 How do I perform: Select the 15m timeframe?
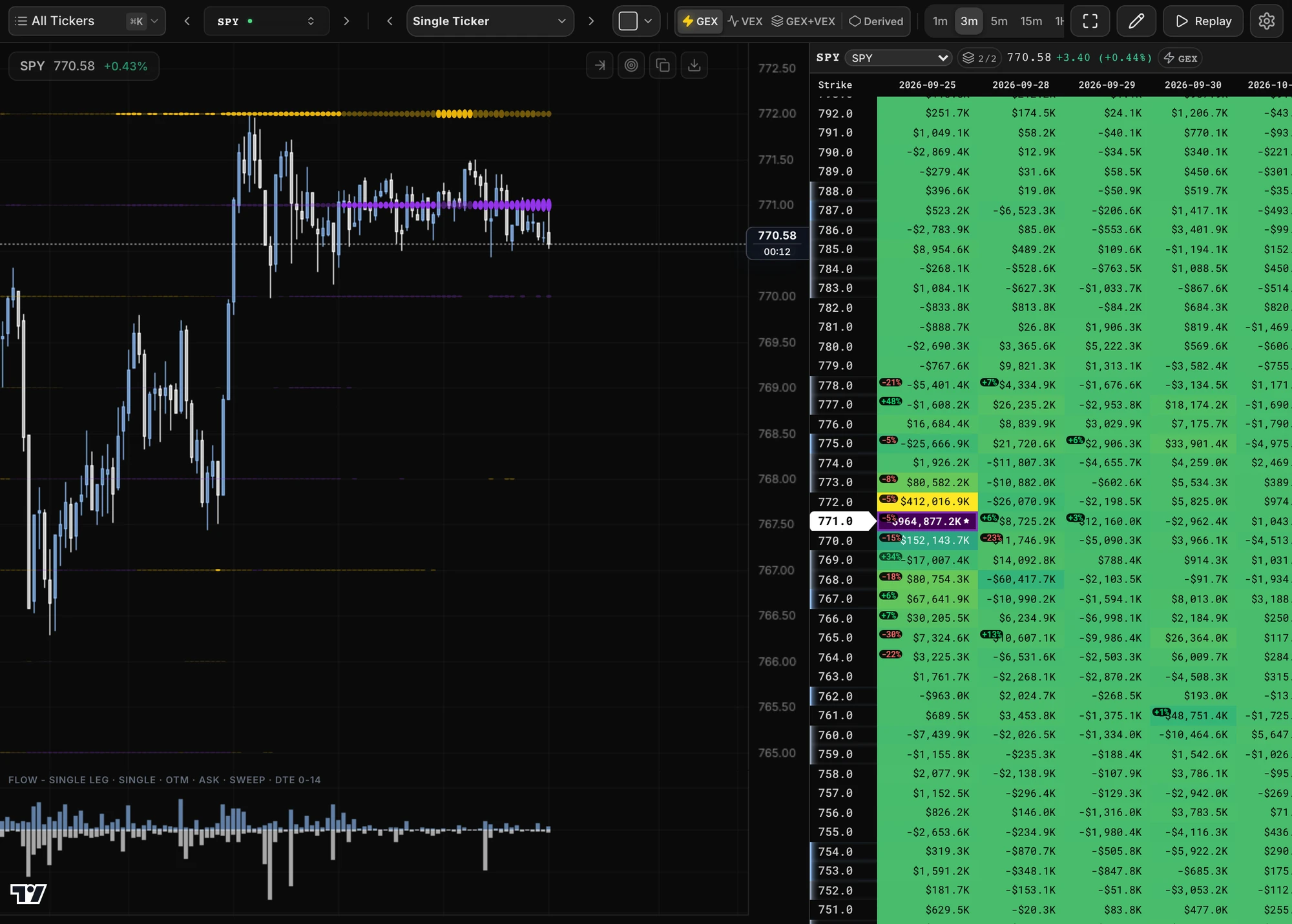[x=1031, y=21]
